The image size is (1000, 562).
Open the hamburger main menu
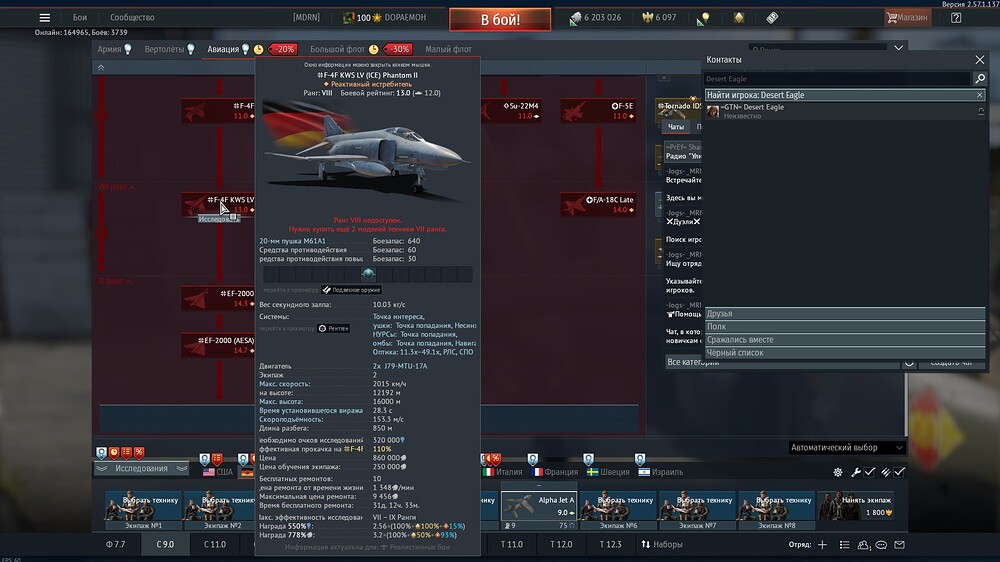pyautogui.click(x=44, y=17)
